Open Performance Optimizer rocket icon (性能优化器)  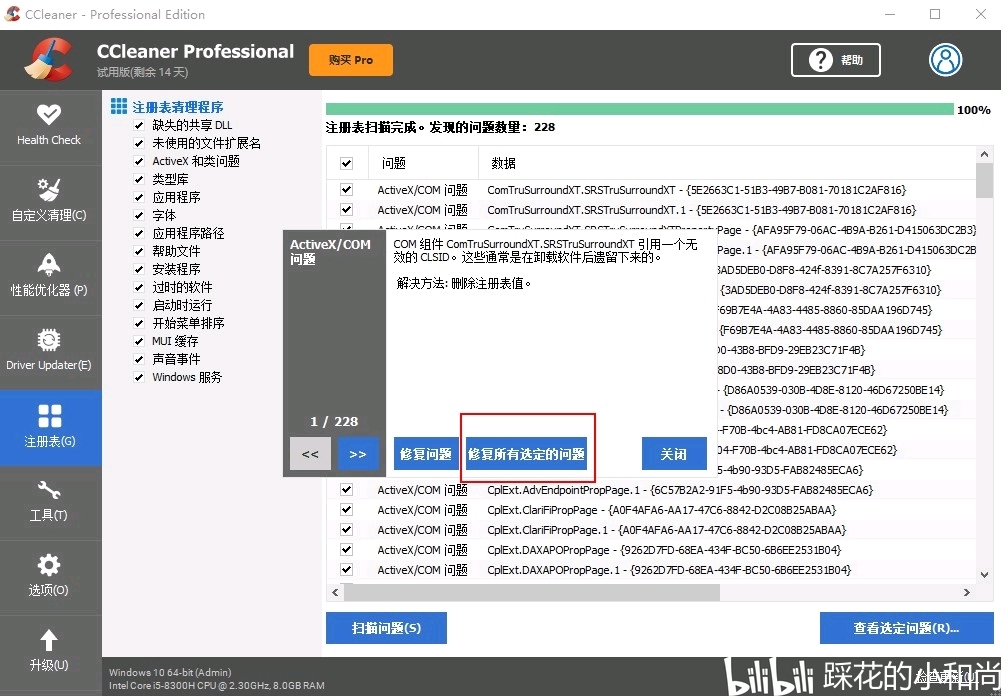pos(49,264)
